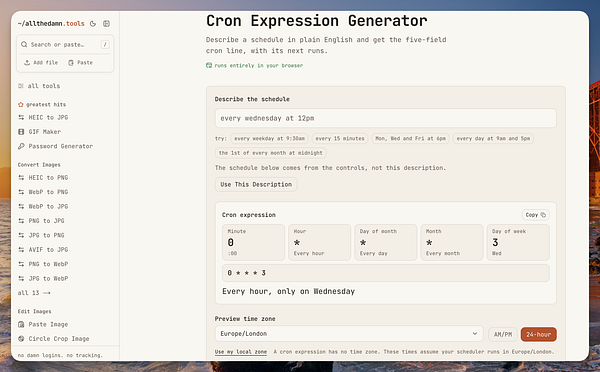
Task: Try 'Mon, Wed and Fri at 6pm' suggestion
Action: tap(411, 139)
